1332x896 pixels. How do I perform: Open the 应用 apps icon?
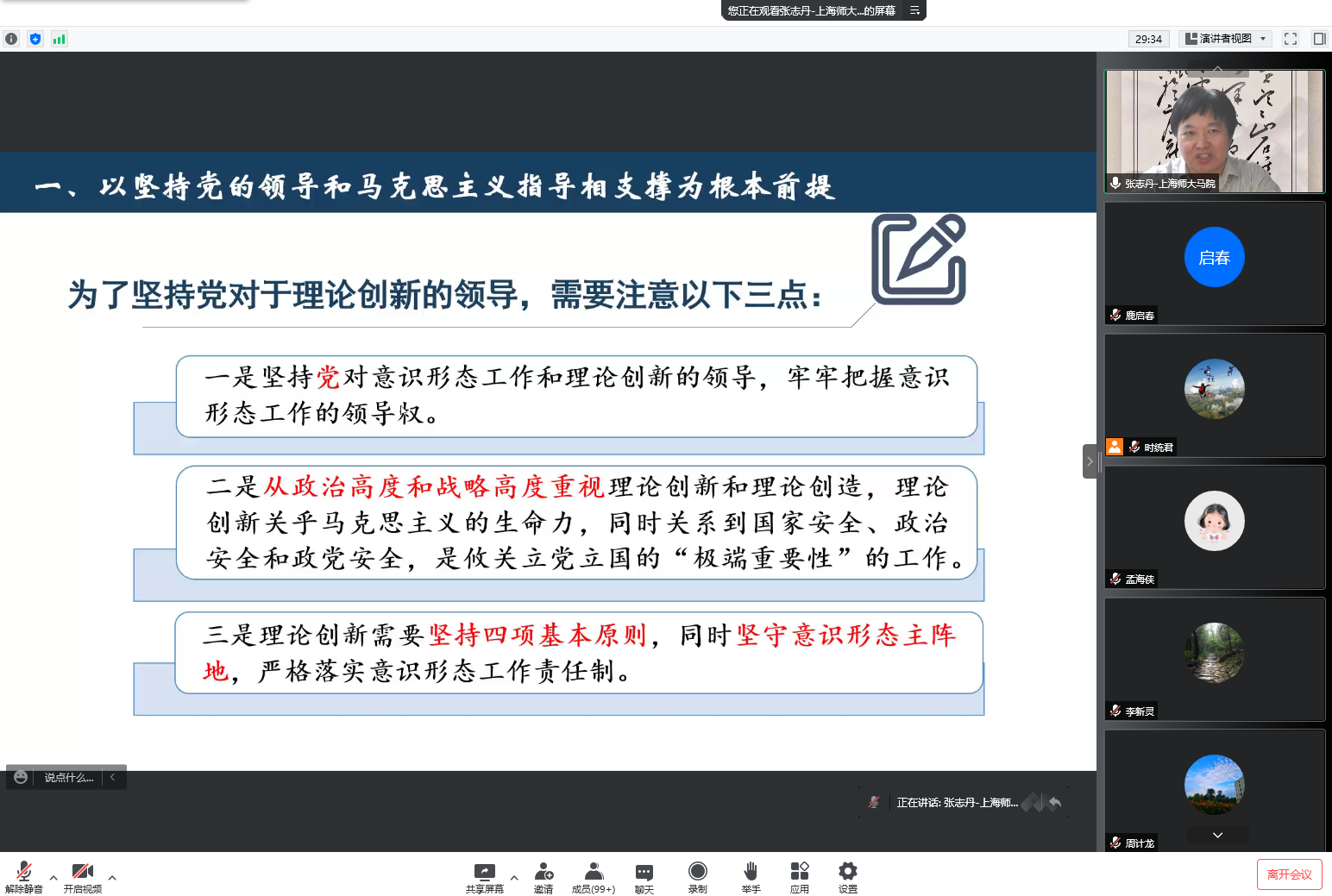(x=800, y=875)
